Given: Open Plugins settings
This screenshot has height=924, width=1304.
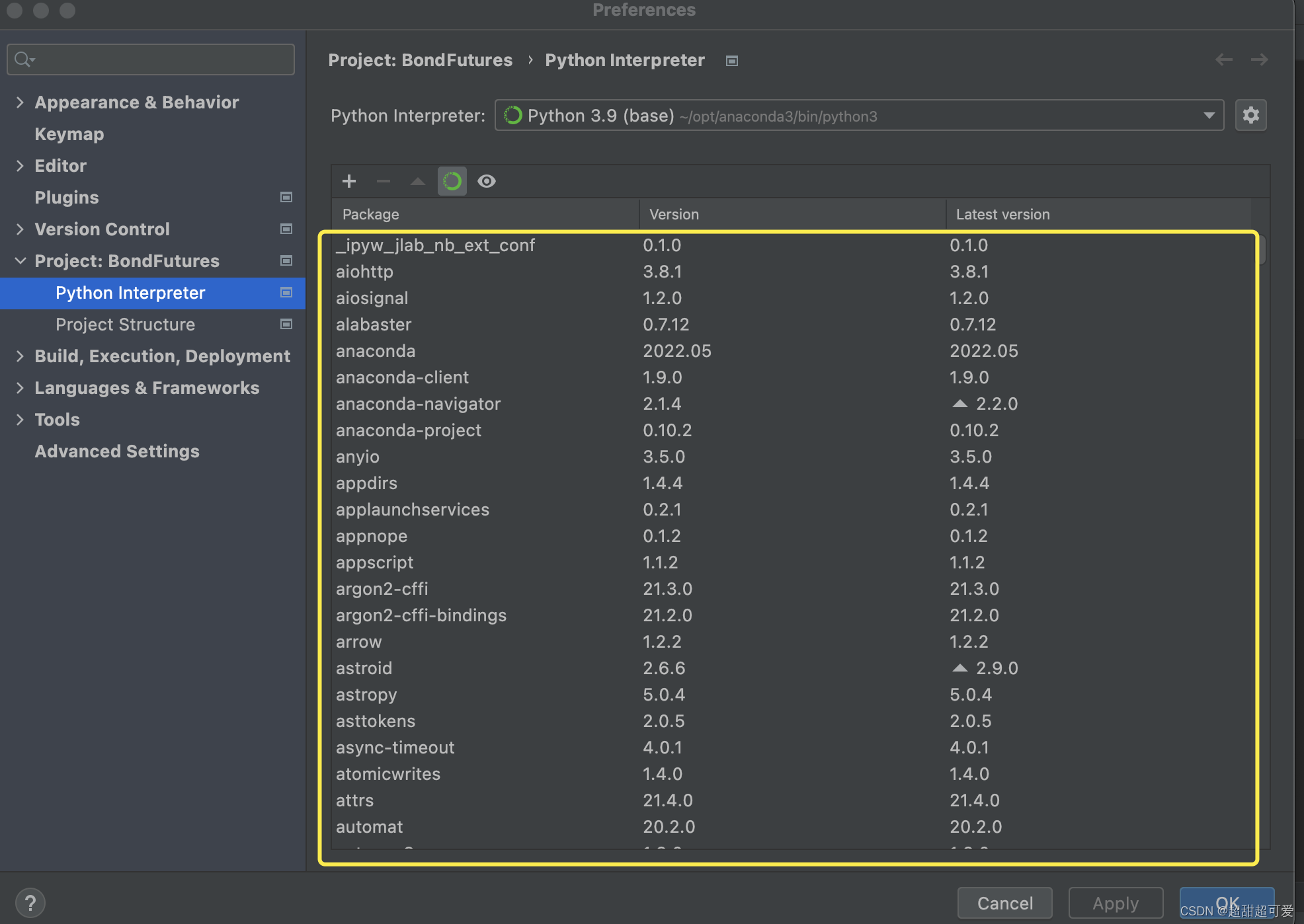Looking at the screenshot, I should (67, 197).
